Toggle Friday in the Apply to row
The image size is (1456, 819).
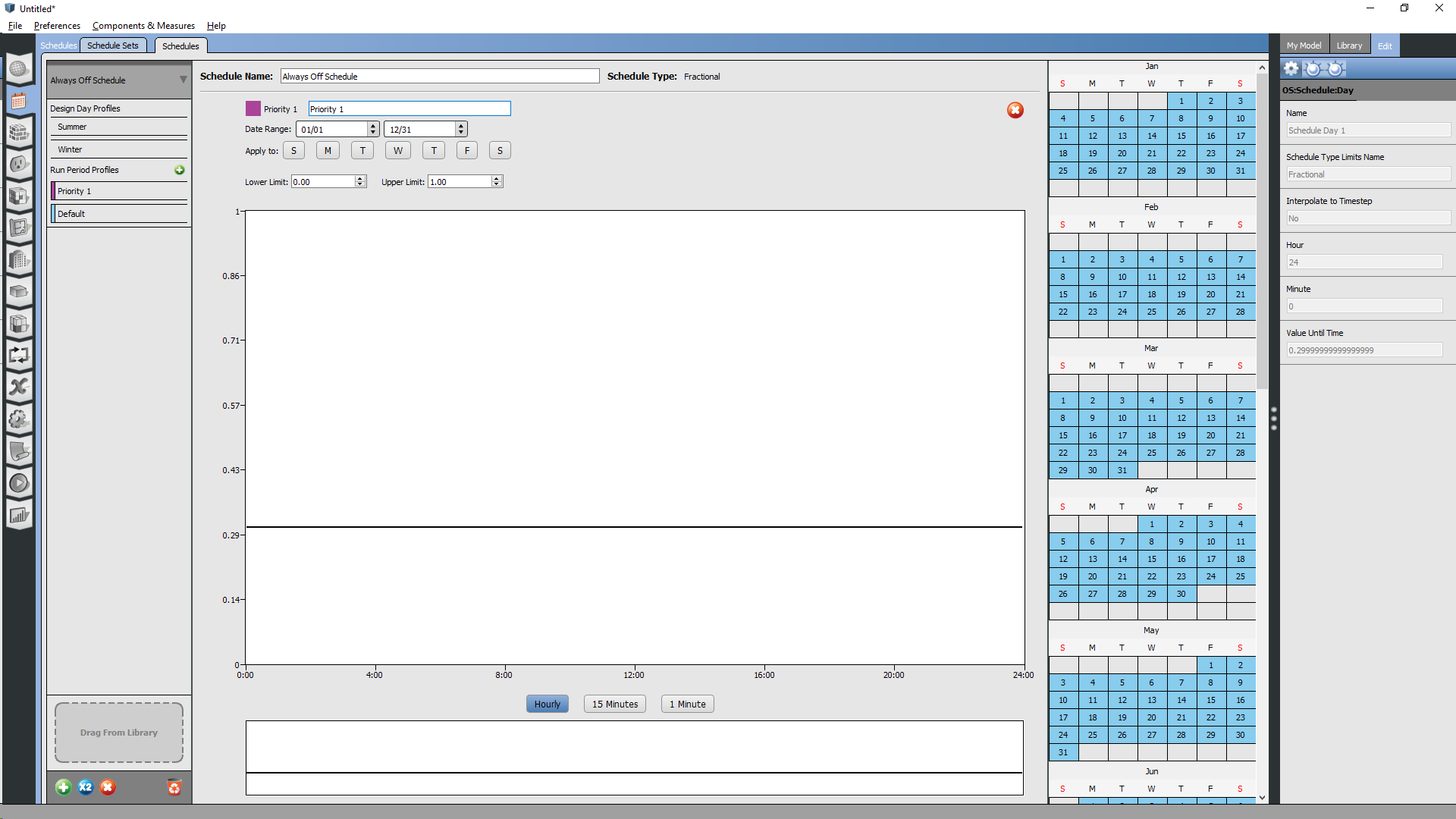[466, 150]
